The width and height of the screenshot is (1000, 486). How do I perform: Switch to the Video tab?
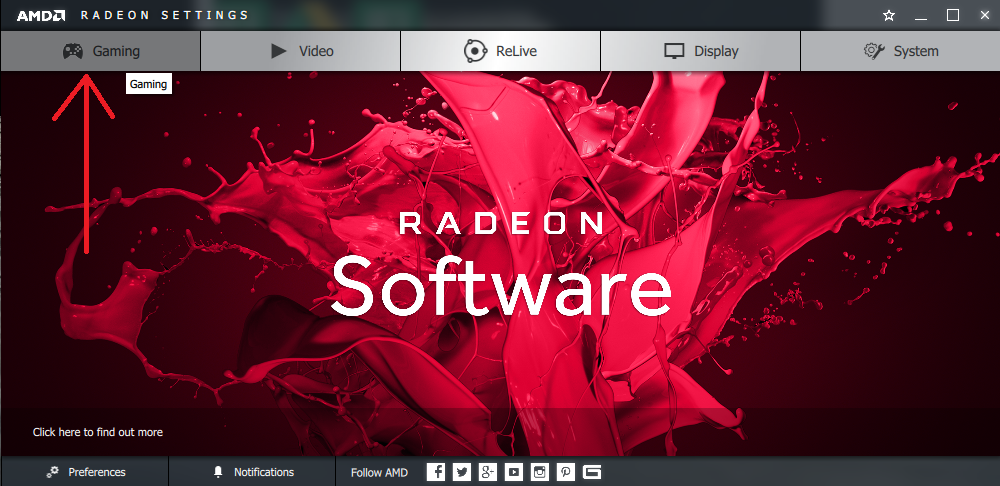coord(300,51)
